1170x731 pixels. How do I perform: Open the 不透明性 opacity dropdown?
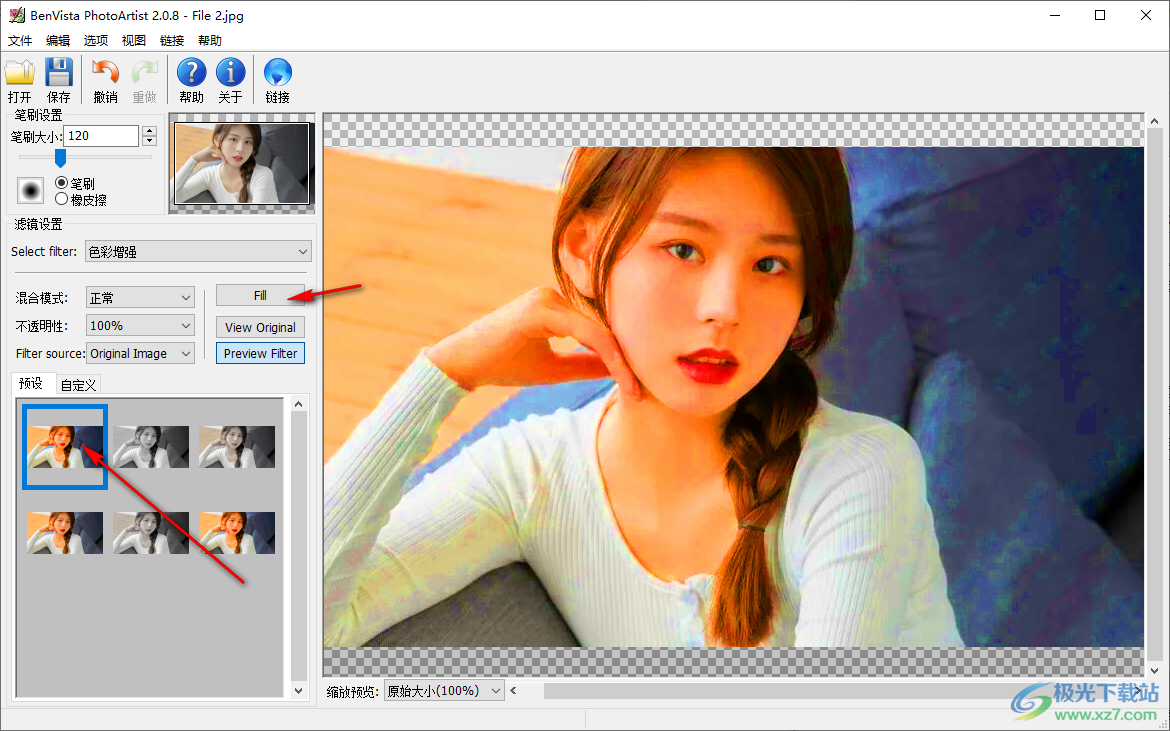coord(140,326)
